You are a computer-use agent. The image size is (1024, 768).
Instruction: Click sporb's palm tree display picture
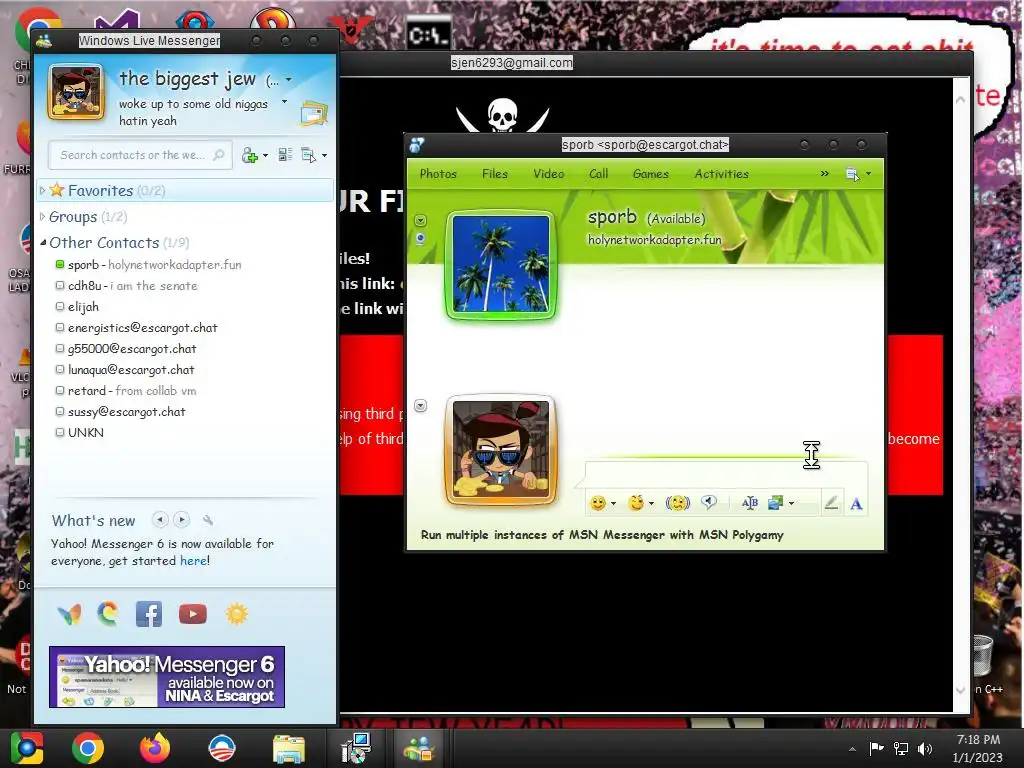coord(501,264)
